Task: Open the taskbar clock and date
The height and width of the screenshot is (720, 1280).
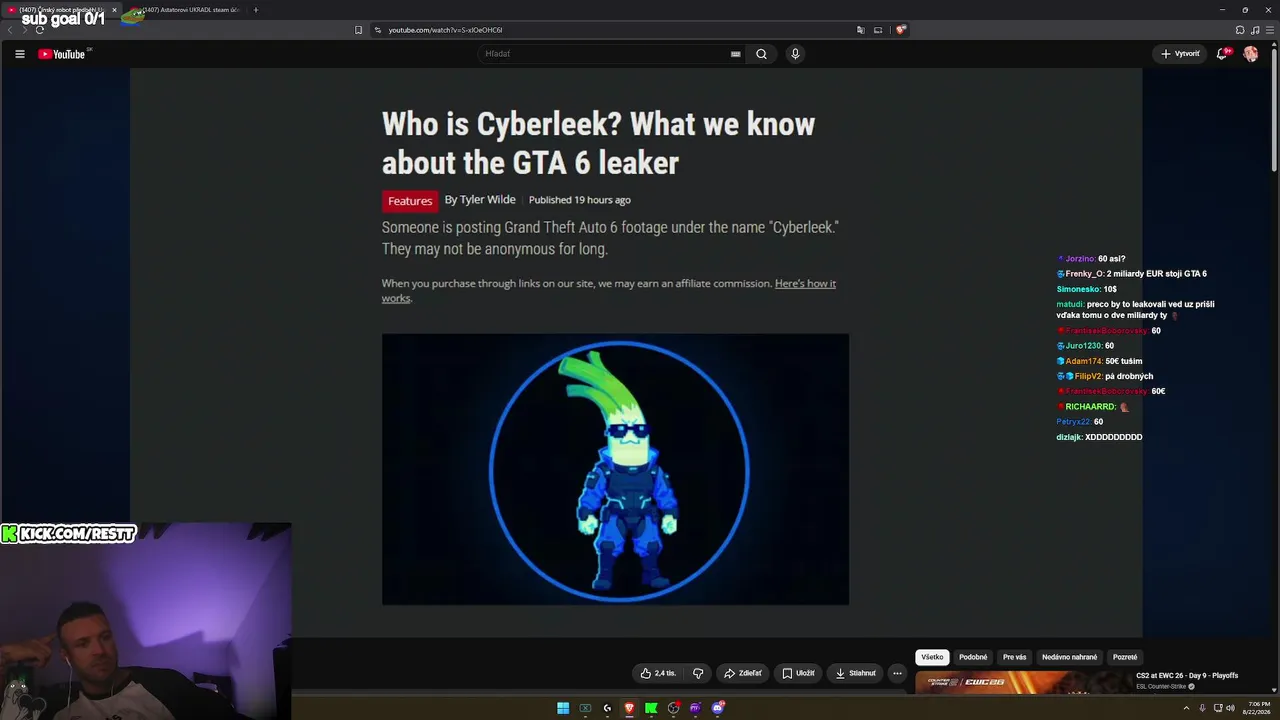Action: (x=1256, y=708)
